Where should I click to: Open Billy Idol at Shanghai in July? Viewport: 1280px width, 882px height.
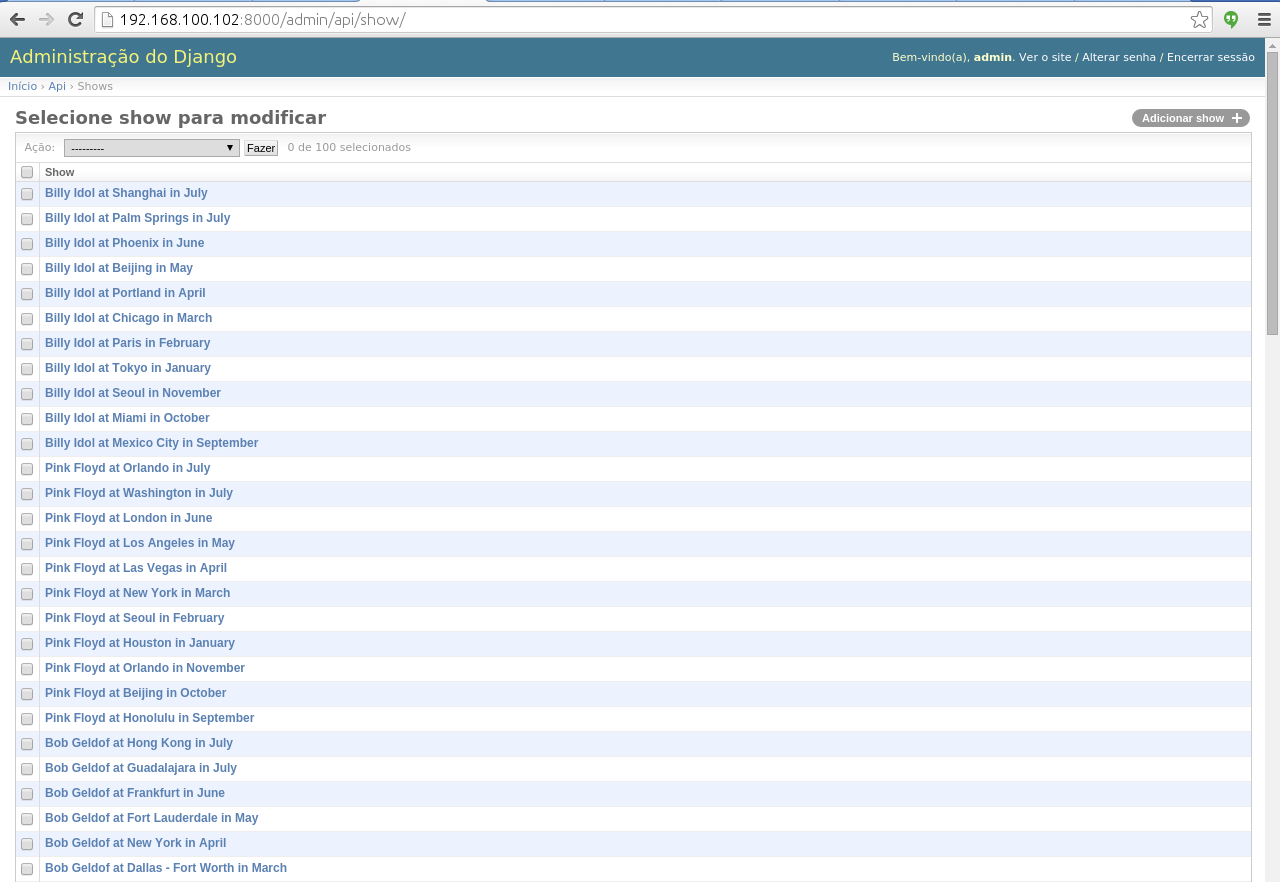tap(126, 193)
